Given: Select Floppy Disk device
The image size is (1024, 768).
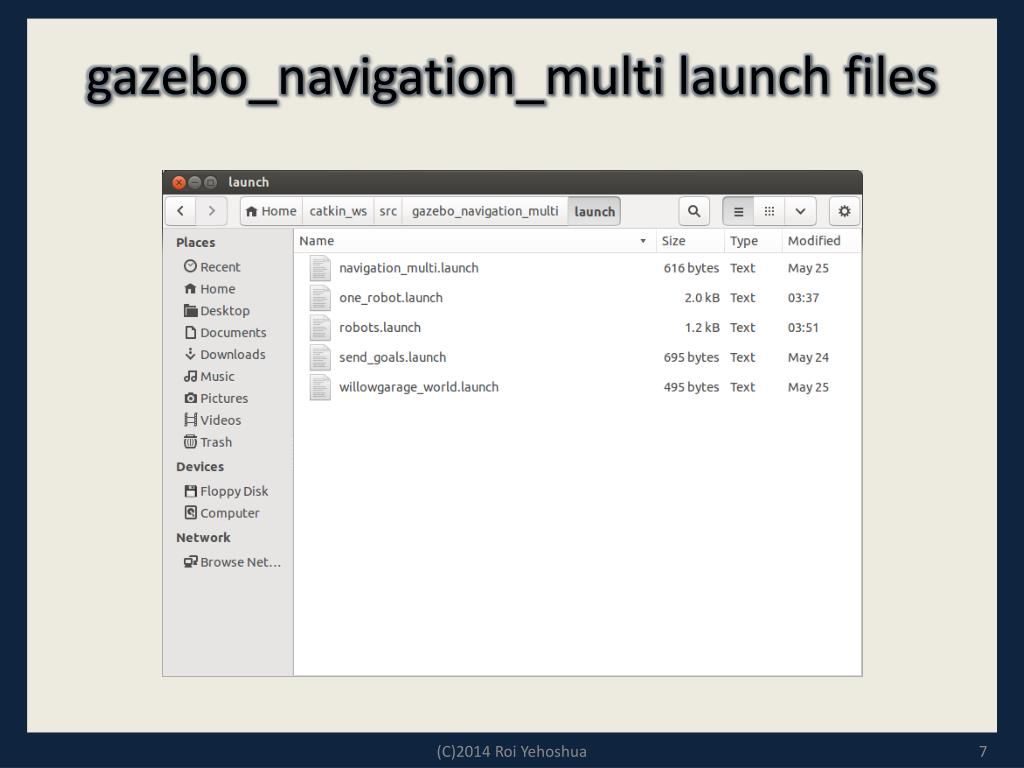Looking at the screenshot, I should (x=226, y=491).
